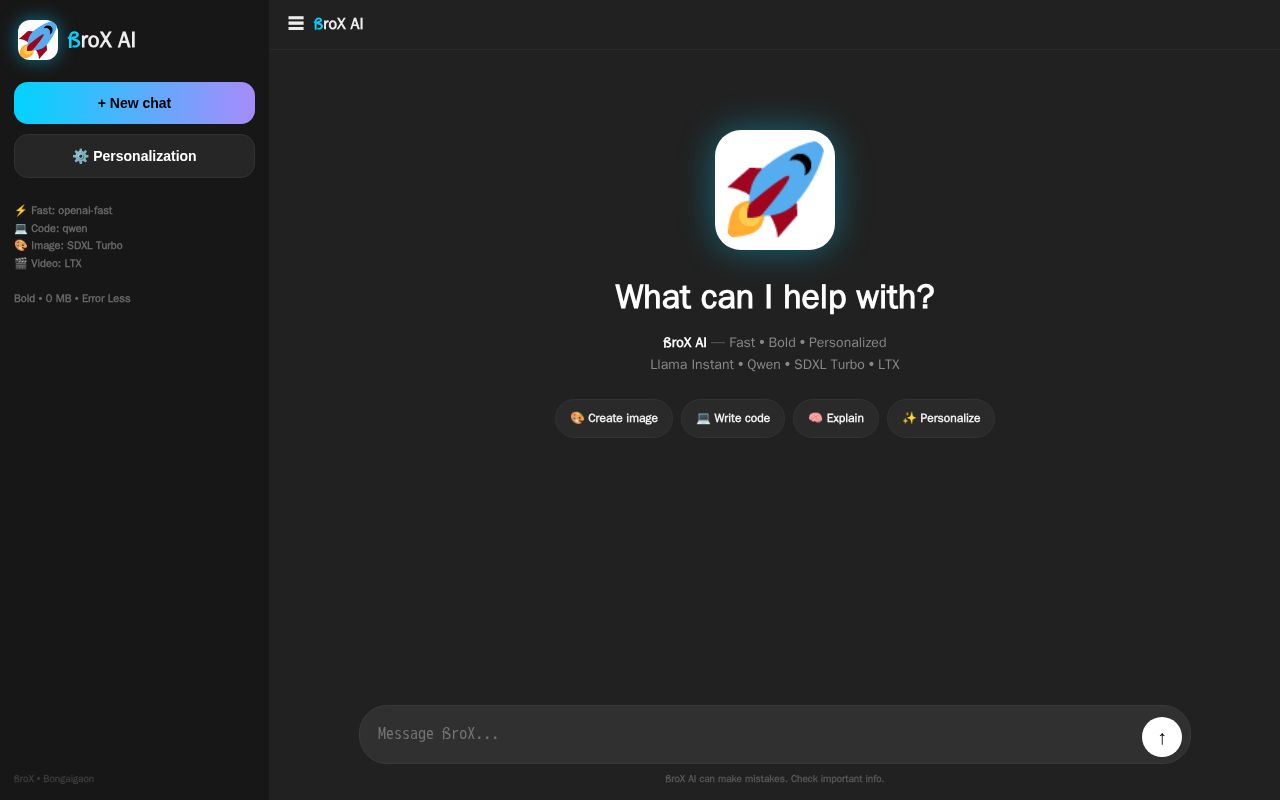Image resolution: width=1280 pixels, height=800 pixels.
Task: Click the 'Video: LTX' line
Action: pos(48,263)
